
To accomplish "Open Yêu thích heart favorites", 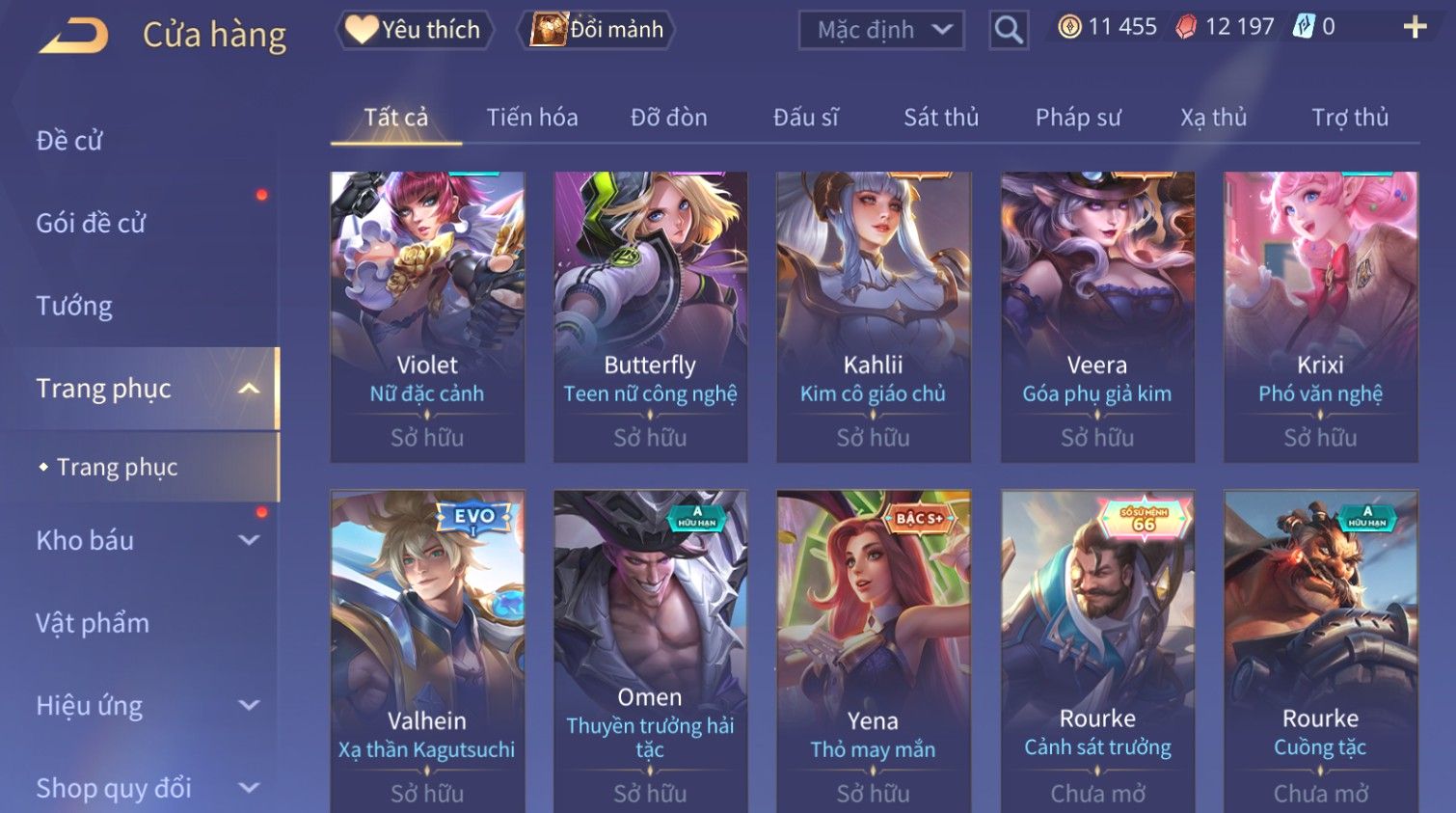I will point(414,30).
